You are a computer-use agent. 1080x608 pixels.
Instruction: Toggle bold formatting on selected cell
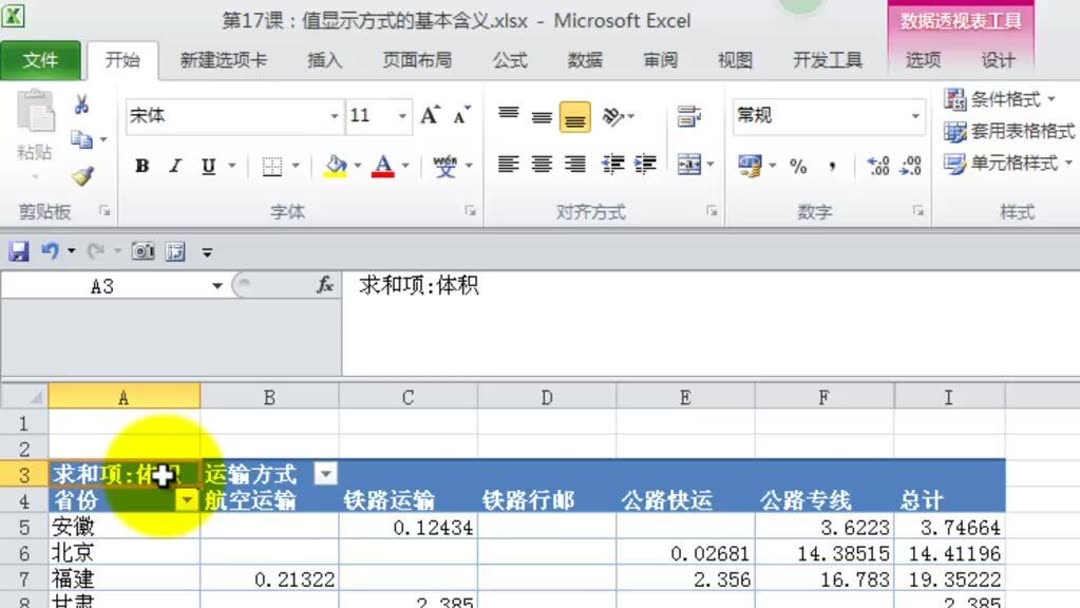tap(140, 167)
